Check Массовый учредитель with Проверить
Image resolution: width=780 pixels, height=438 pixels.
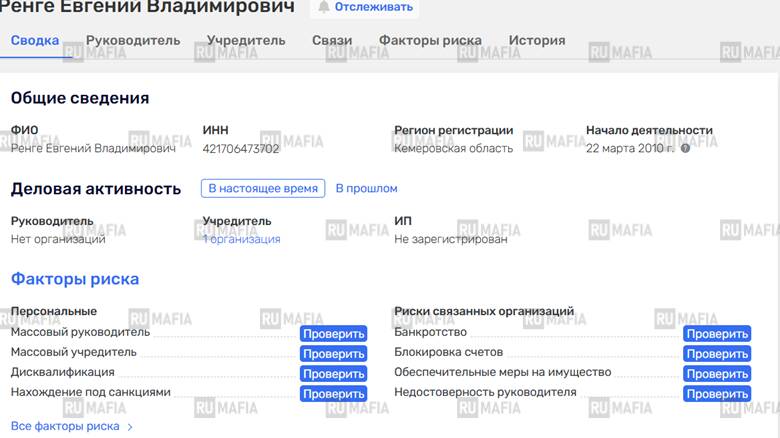333,354
